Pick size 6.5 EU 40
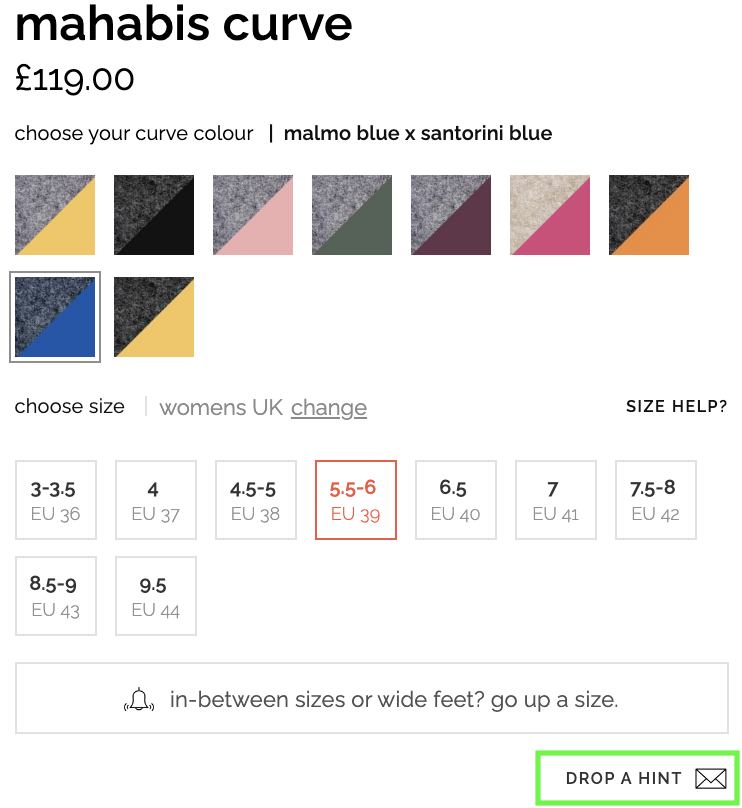 [x=456, y=500]
